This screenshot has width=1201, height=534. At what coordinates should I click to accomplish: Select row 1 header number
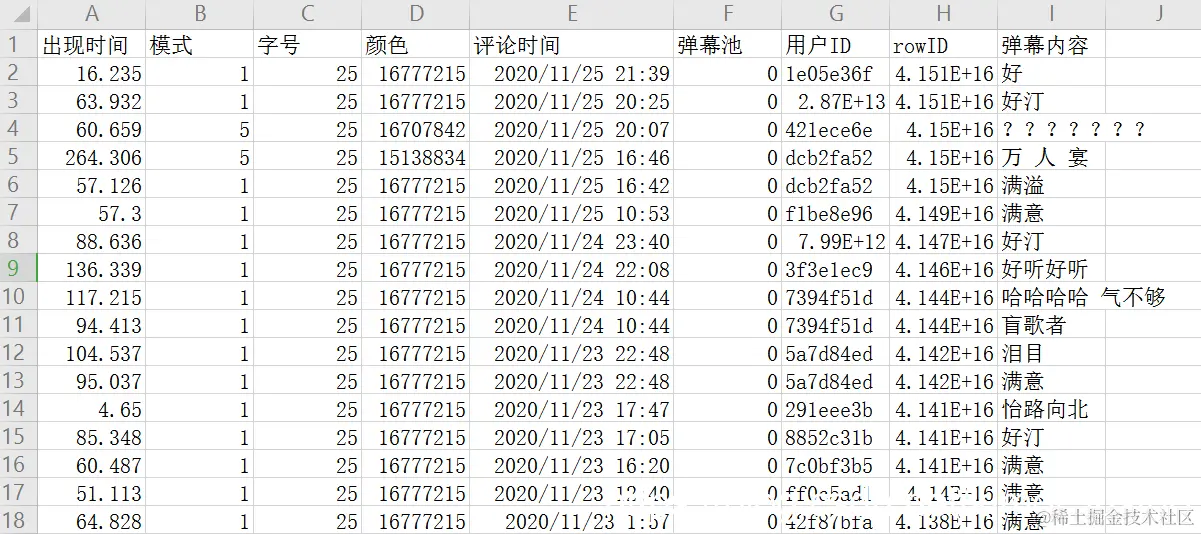18,45
